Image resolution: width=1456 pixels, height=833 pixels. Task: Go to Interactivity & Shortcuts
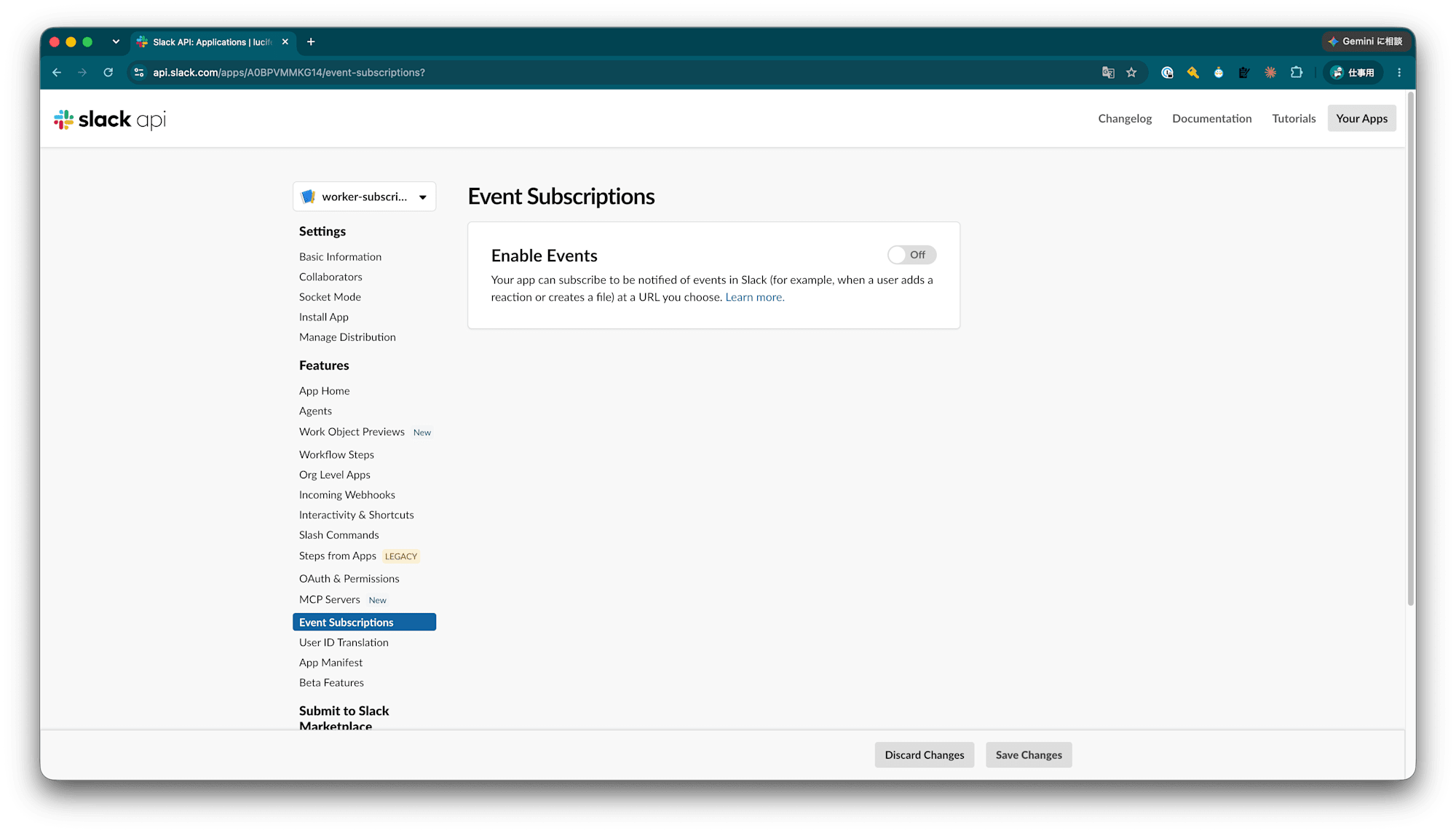pos(357,515)
